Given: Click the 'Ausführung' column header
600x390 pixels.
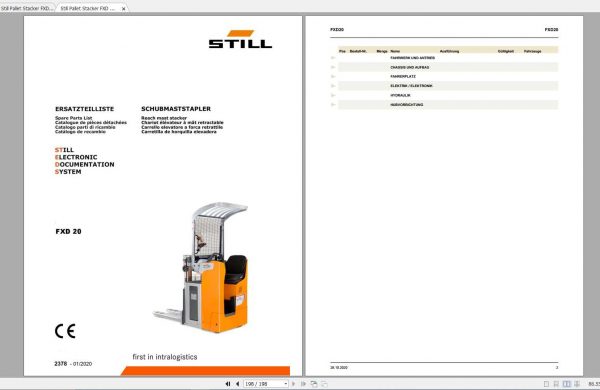Looking at the screenshot, I should (x=449, y=51).
